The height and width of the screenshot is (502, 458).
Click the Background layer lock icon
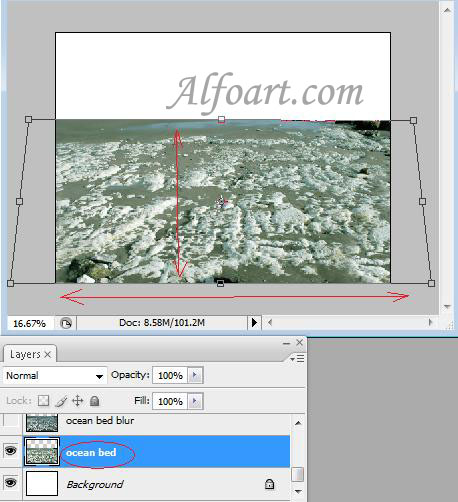269,484
